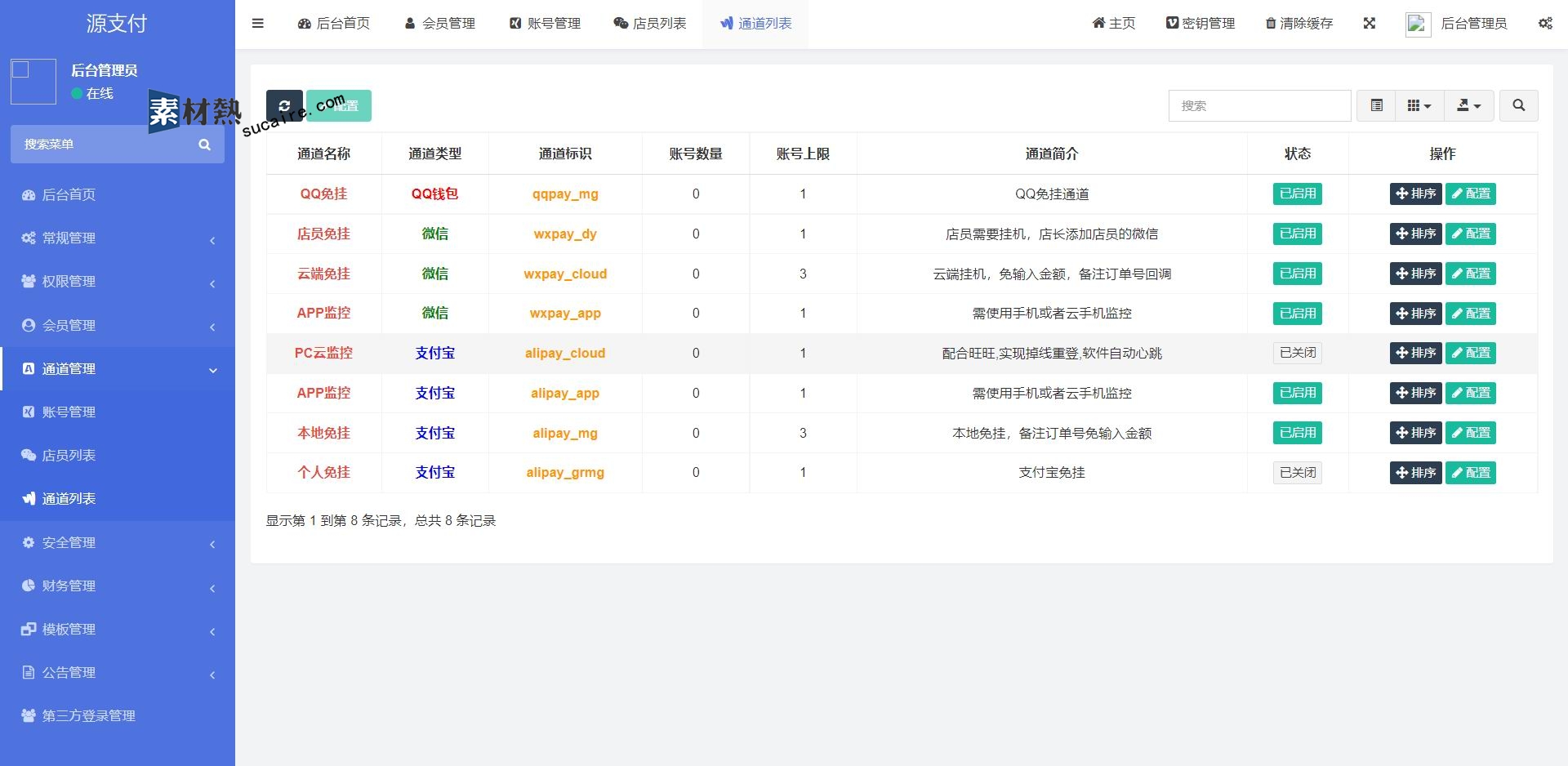The width and height of the screenshot is (1568, 766).
Task: Click 配置 button for alipay_mg row
Action: (x=1470, y=433)
